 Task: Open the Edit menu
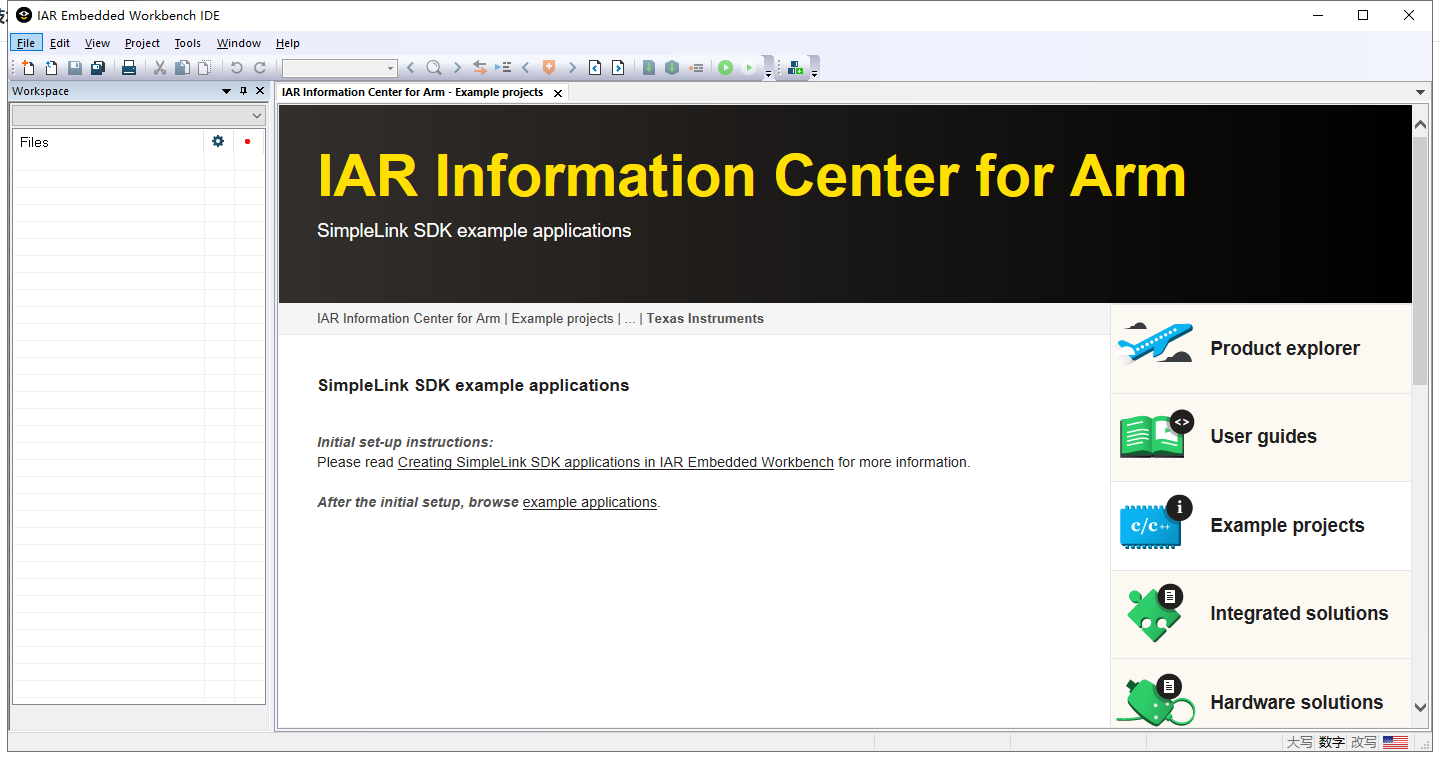(x=60, y=43)
